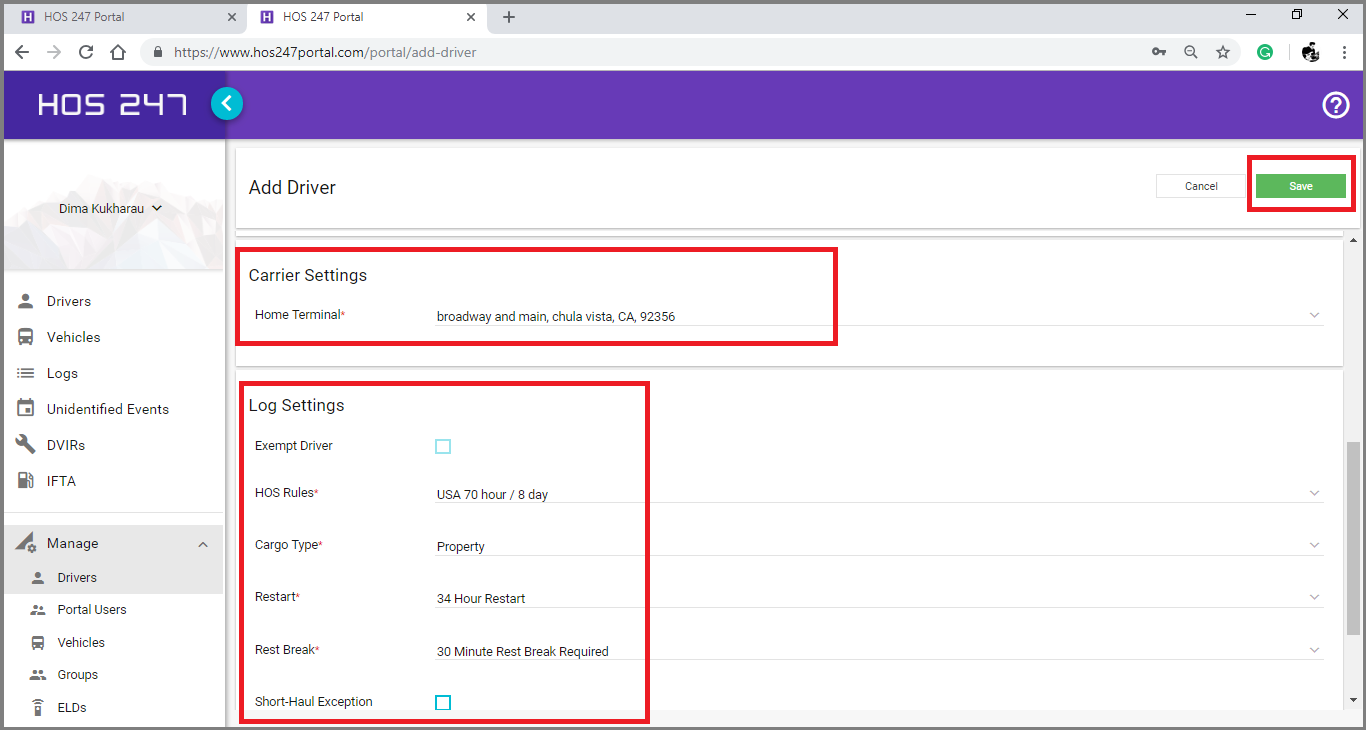The width and height of the screenshot is (1366, 730).
Task: Open Unidentified Events in the sidebar
Action: click(108, 409)
